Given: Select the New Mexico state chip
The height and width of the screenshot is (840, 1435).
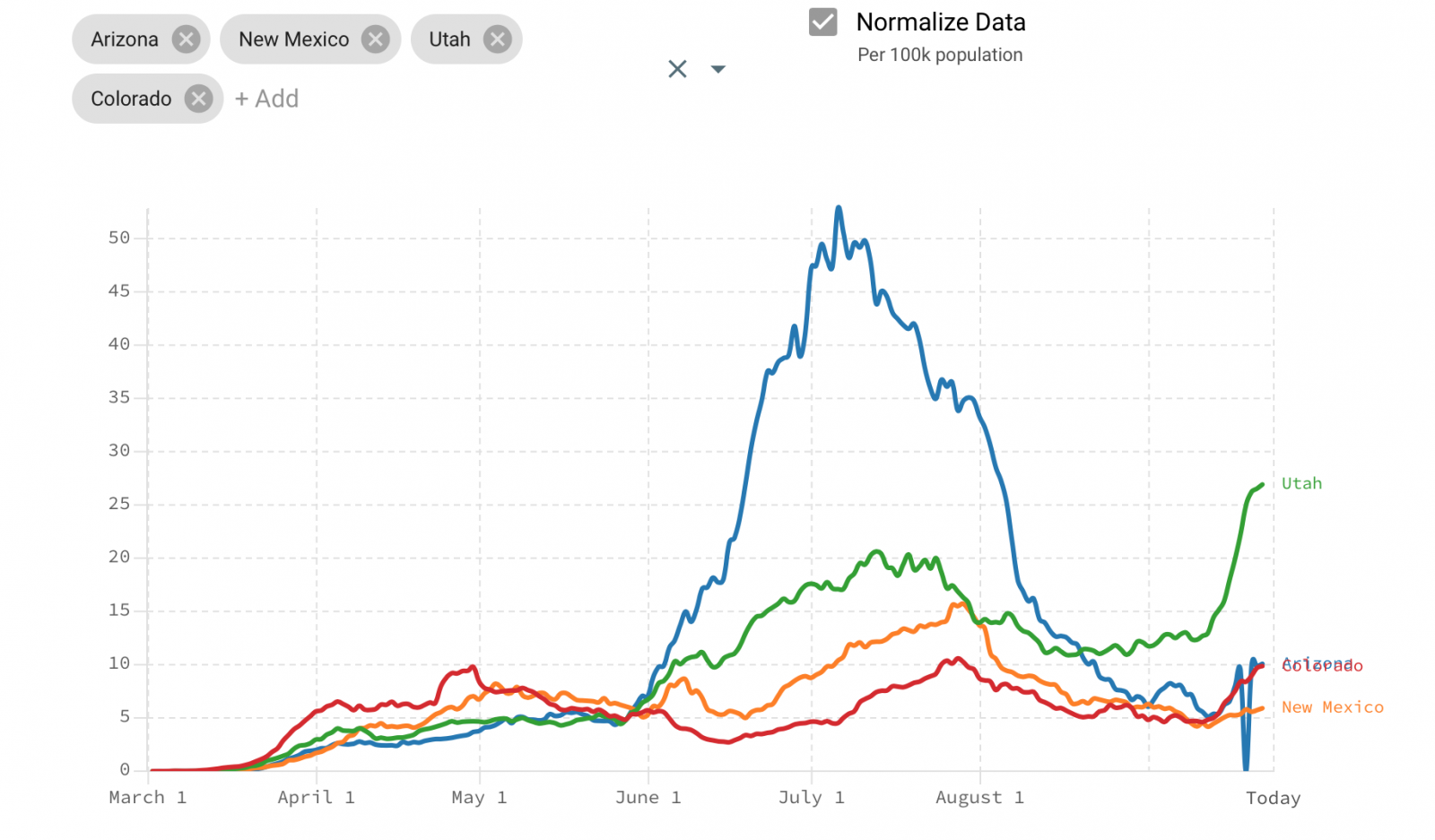Looking at the screenshot, I should pos(293,39).
